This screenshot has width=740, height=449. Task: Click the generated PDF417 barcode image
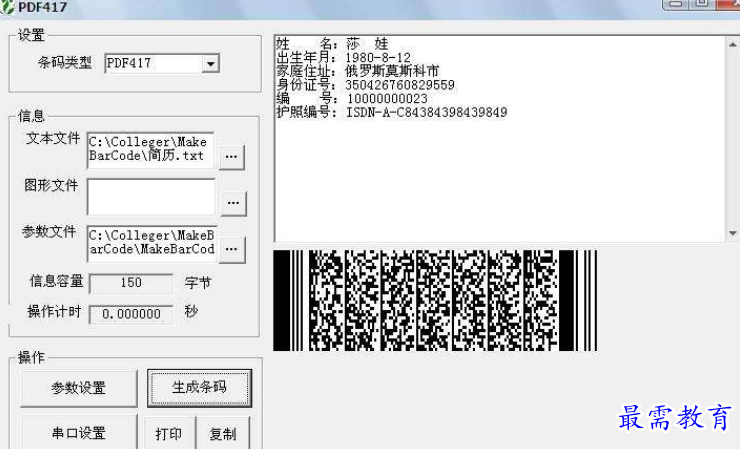point(435,300)
